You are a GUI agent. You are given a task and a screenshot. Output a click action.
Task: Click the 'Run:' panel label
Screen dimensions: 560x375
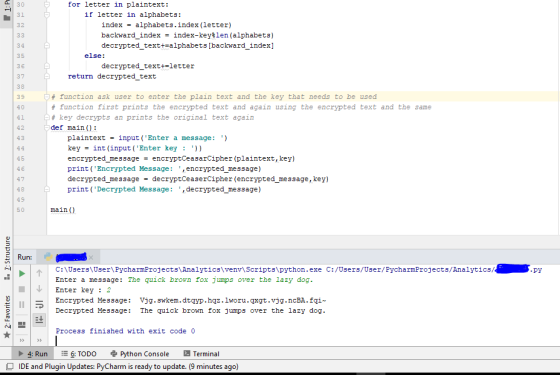[x=25, y=257]
